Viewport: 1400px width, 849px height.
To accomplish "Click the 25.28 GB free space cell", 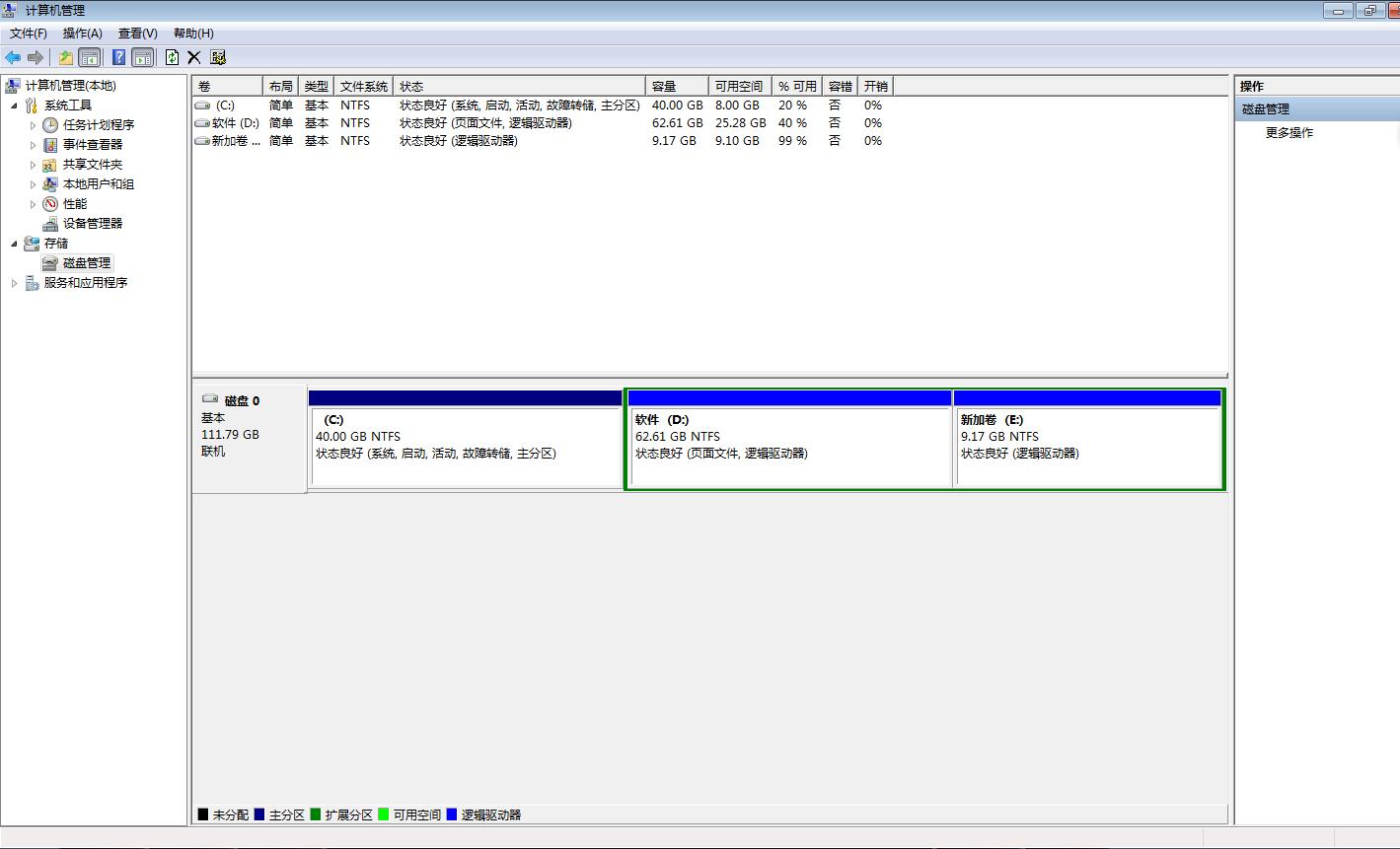I will [x=741, y=123].
